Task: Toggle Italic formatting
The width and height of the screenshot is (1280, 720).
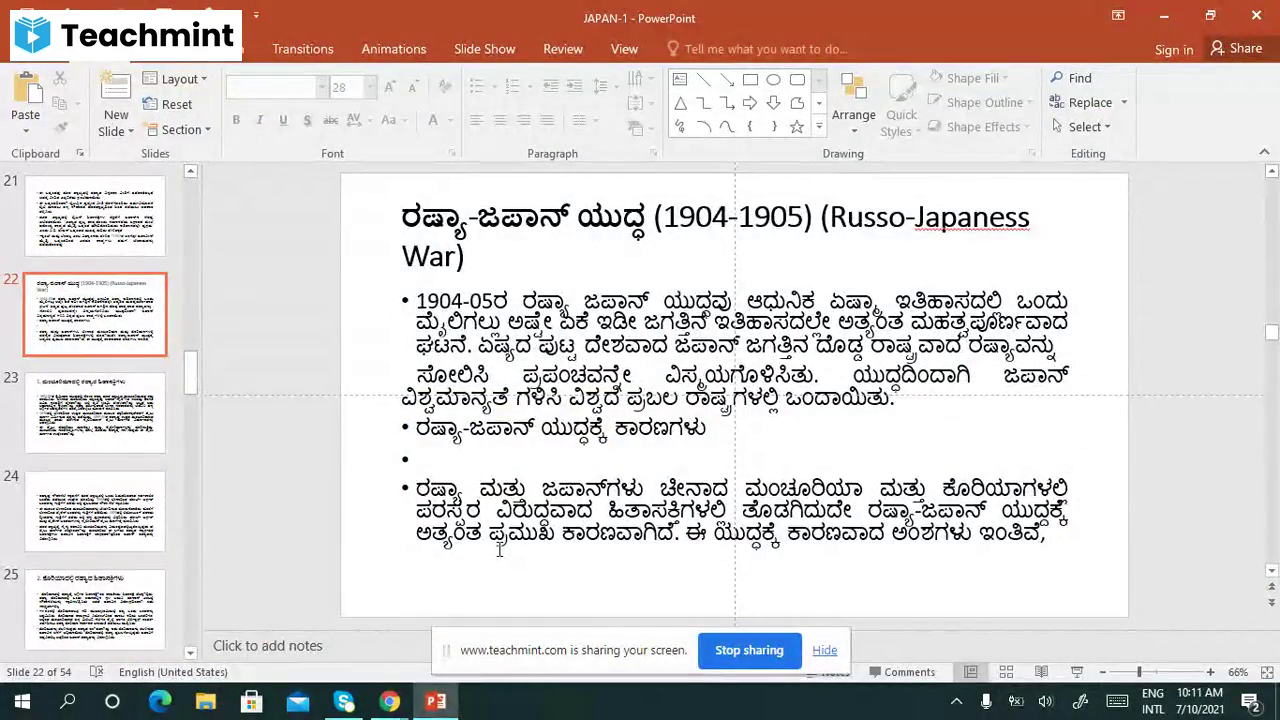Action: click(260, 120)
